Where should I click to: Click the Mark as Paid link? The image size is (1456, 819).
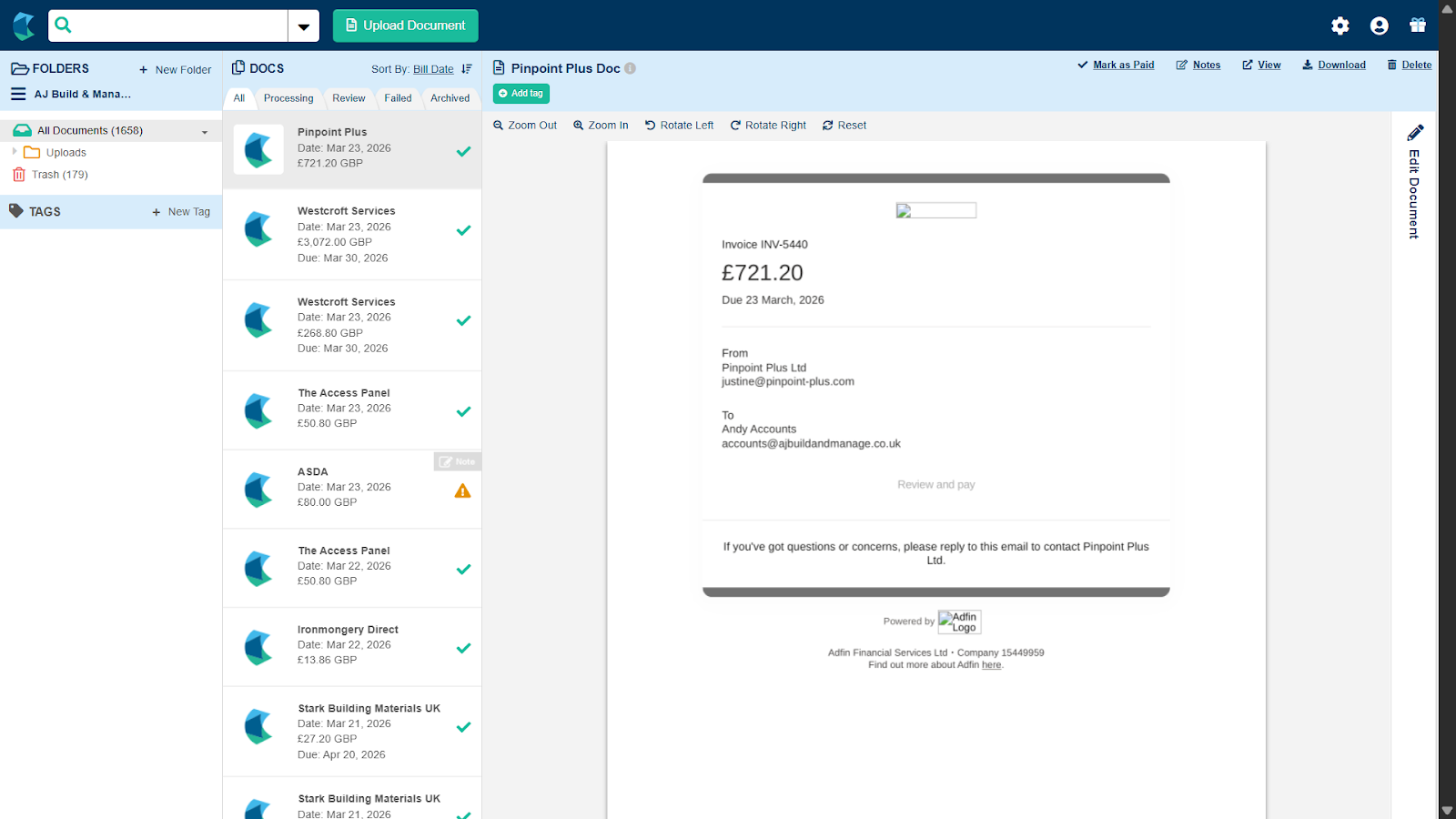(1116, 65)
